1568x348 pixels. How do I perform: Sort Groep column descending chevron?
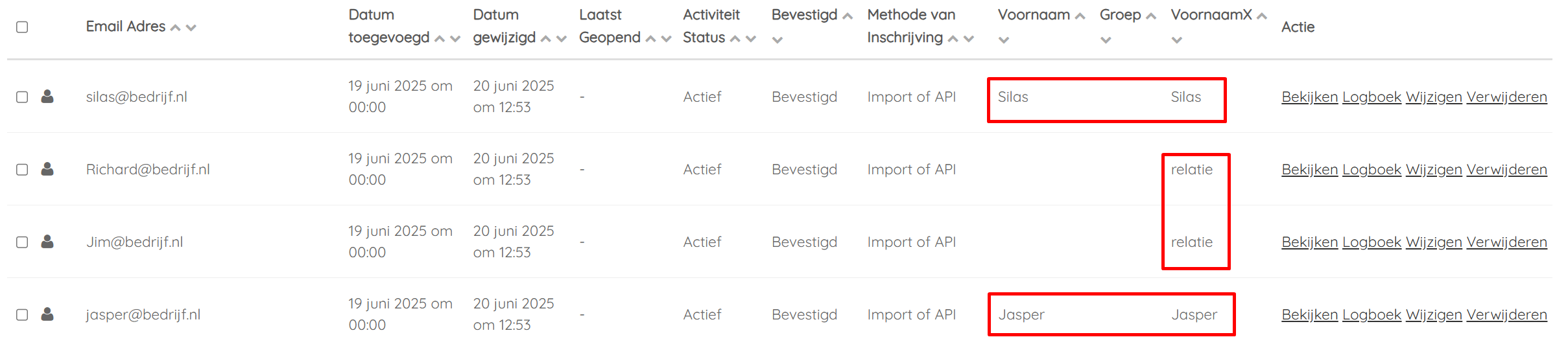(1106, 40)
